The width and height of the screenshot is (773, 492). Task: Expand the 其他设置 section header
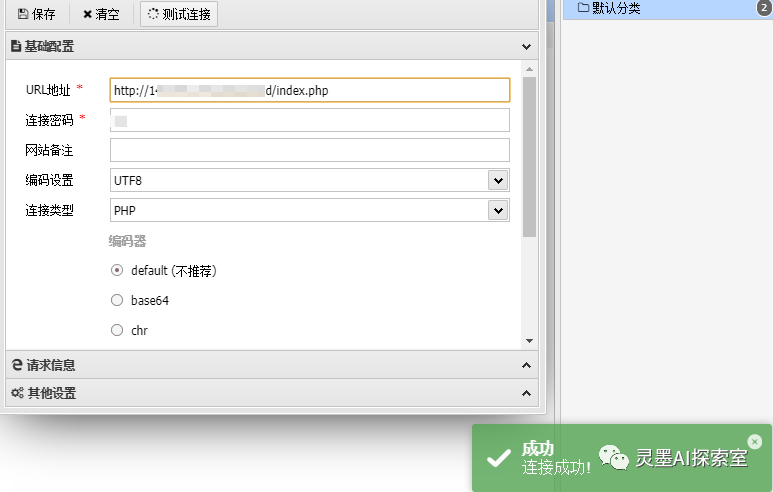point(270,393)
